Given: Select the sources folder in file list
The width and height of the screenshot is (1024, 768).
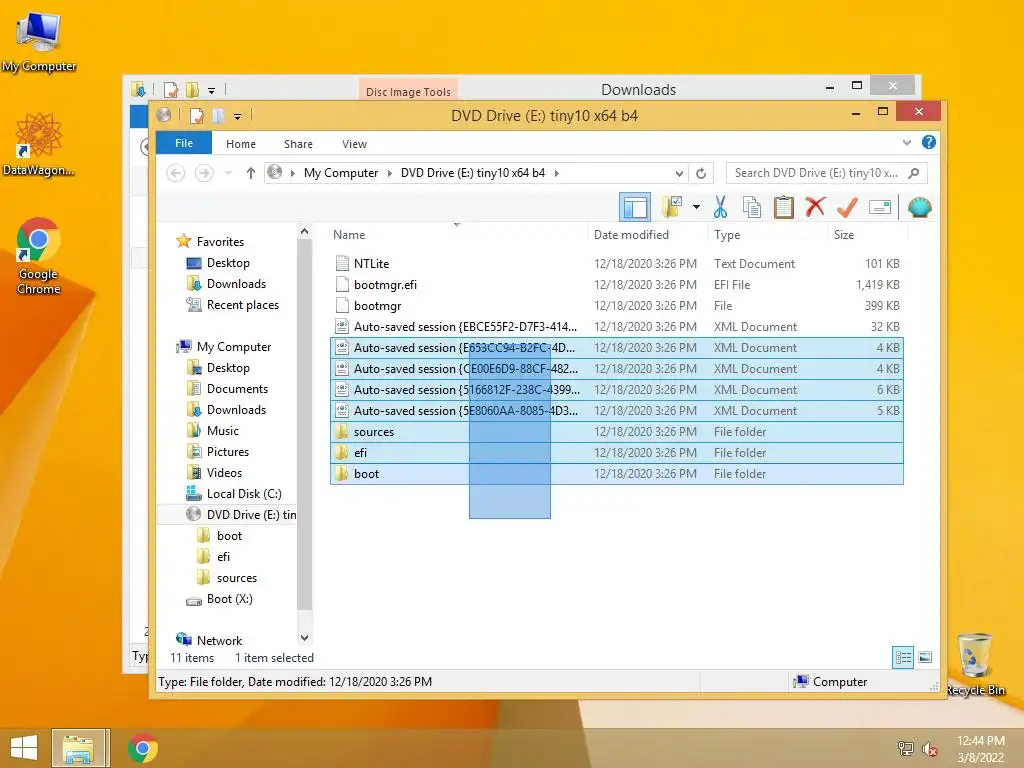Looking at the screenshot, I should click(617, 432).
